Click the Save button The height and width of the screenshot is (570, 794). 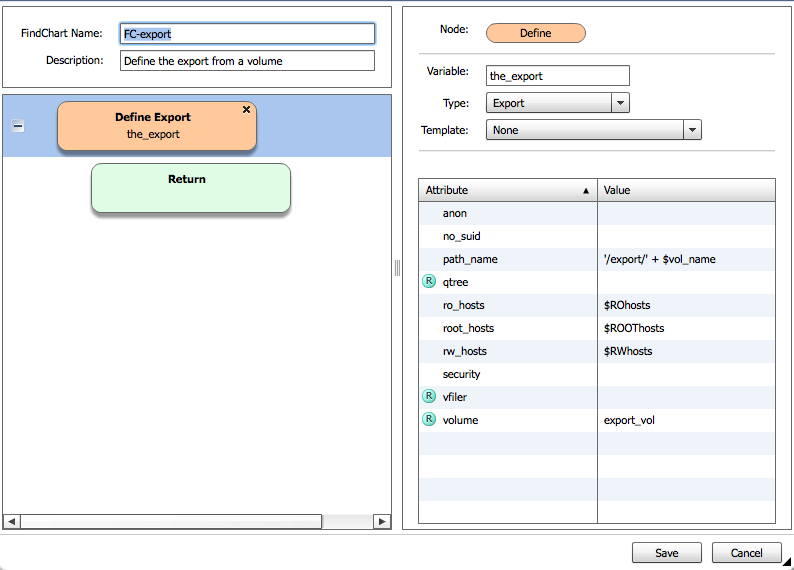coord(666,553)
